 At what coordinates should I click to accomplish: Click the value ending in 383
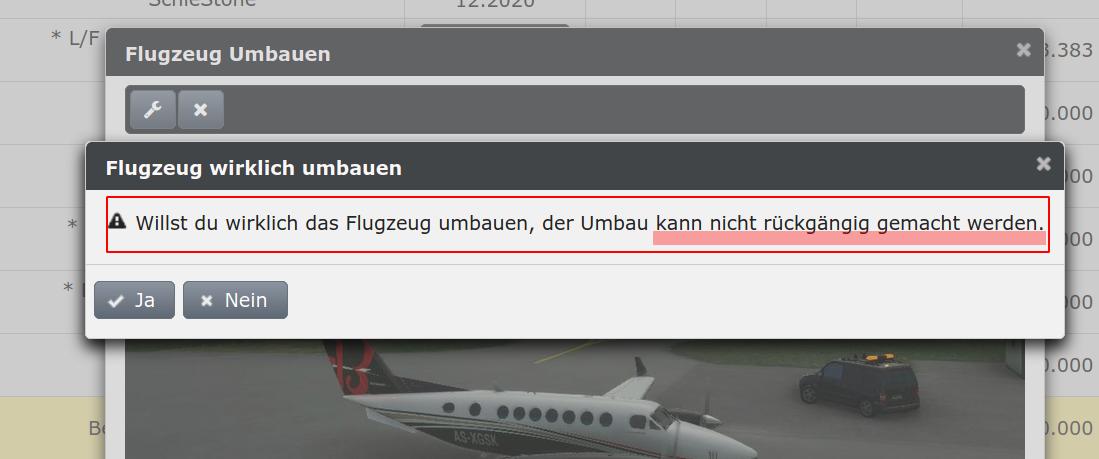click(x=1070, y=50)
